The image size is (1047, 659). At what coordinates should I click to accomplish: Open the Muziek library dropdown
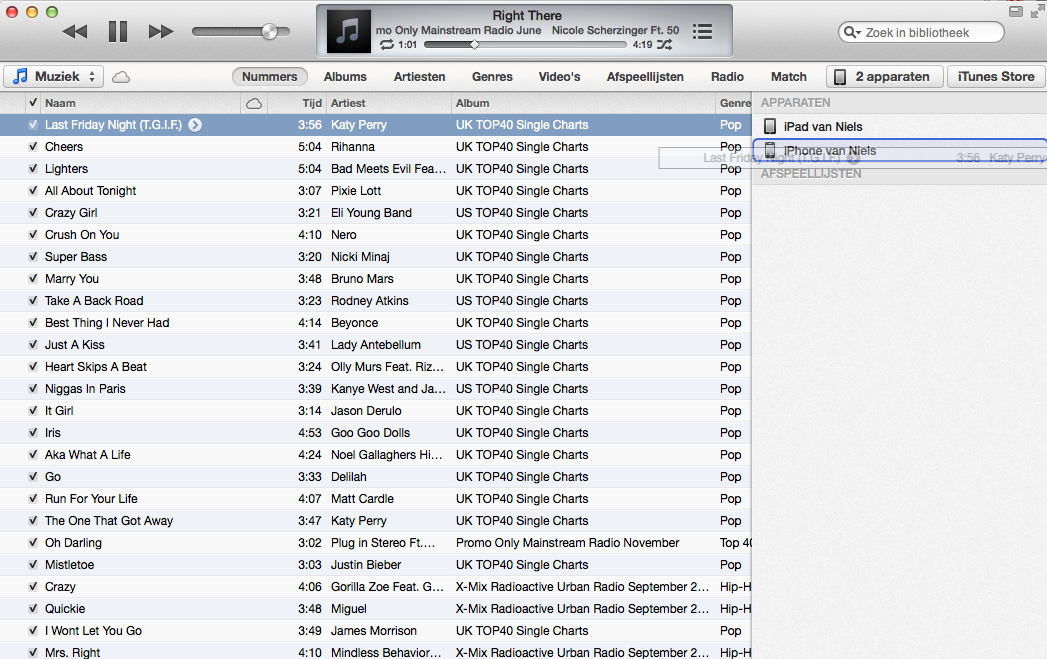pyautogui.click(x=53, y=77)
